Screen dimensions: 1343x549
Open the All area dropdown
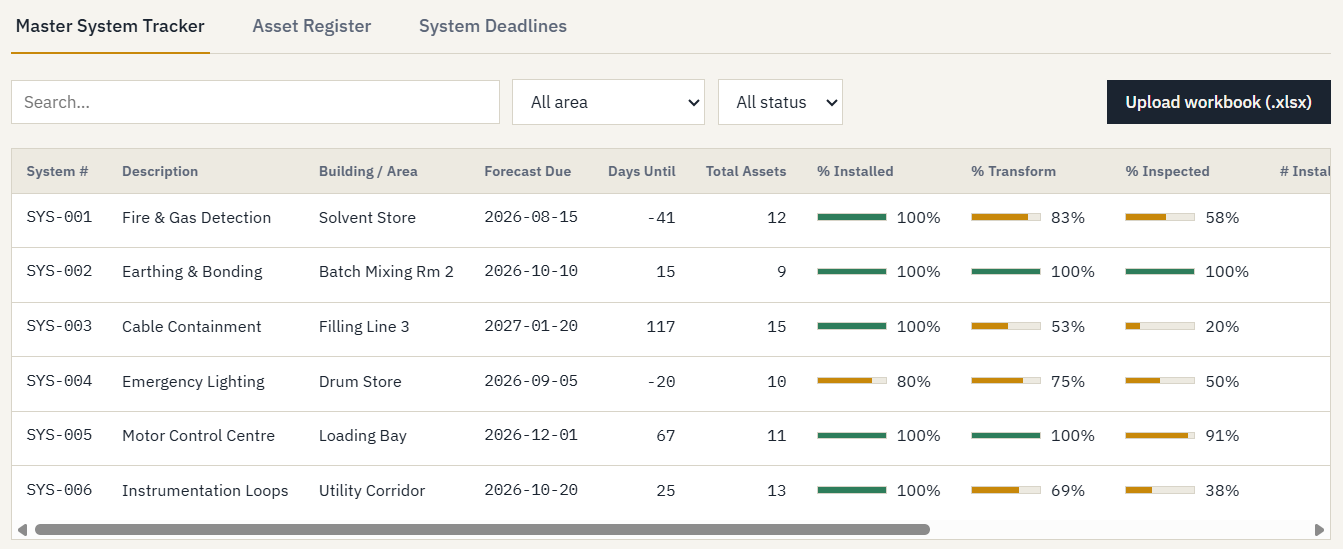coord(608,102)
